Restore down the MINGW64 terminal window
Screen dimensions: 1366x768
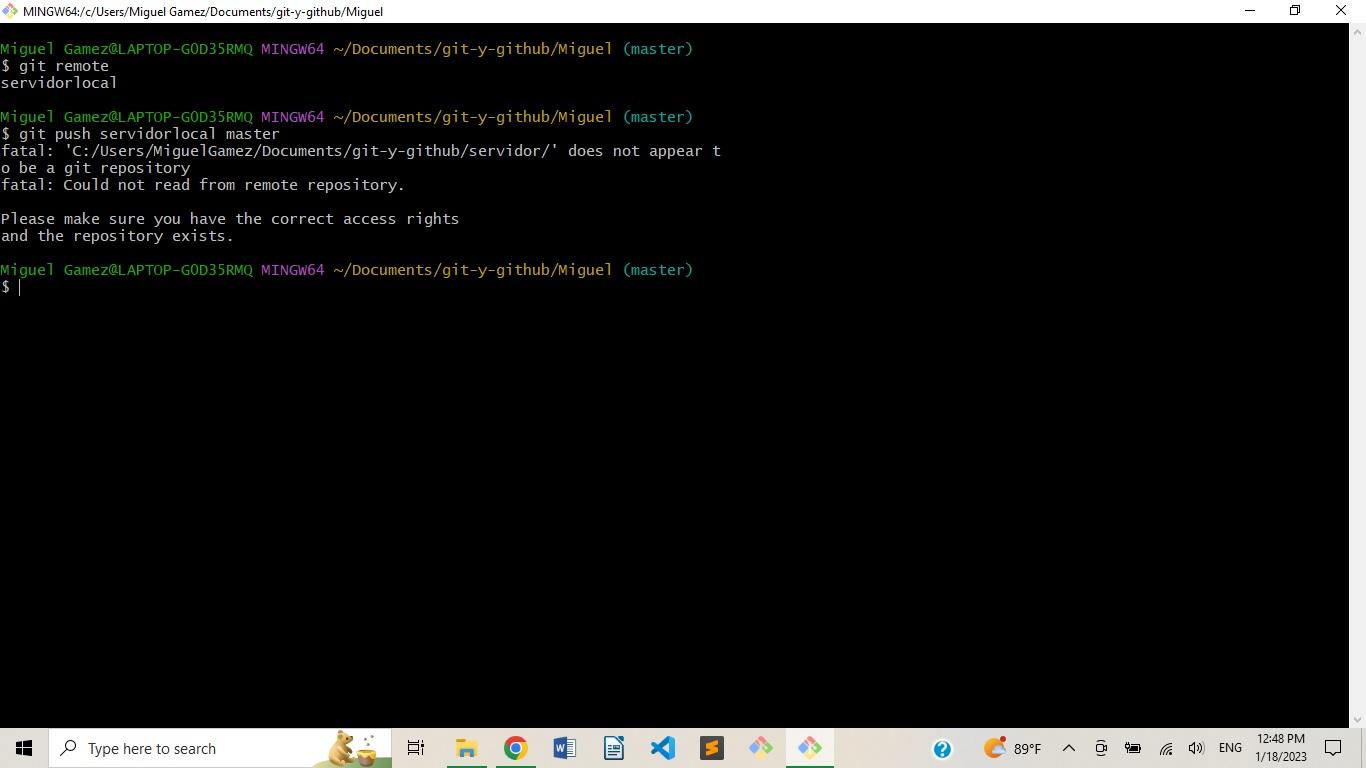[x=1295, y=11]
